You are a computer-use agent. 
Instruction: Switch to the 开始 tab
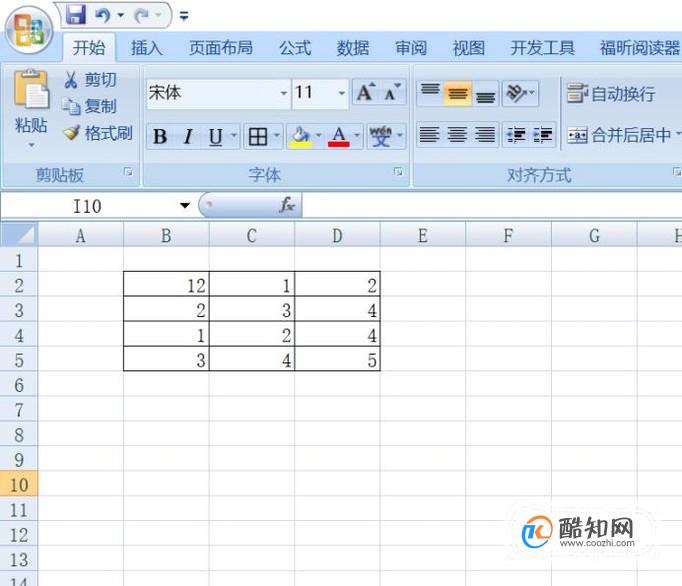point(89,47)
